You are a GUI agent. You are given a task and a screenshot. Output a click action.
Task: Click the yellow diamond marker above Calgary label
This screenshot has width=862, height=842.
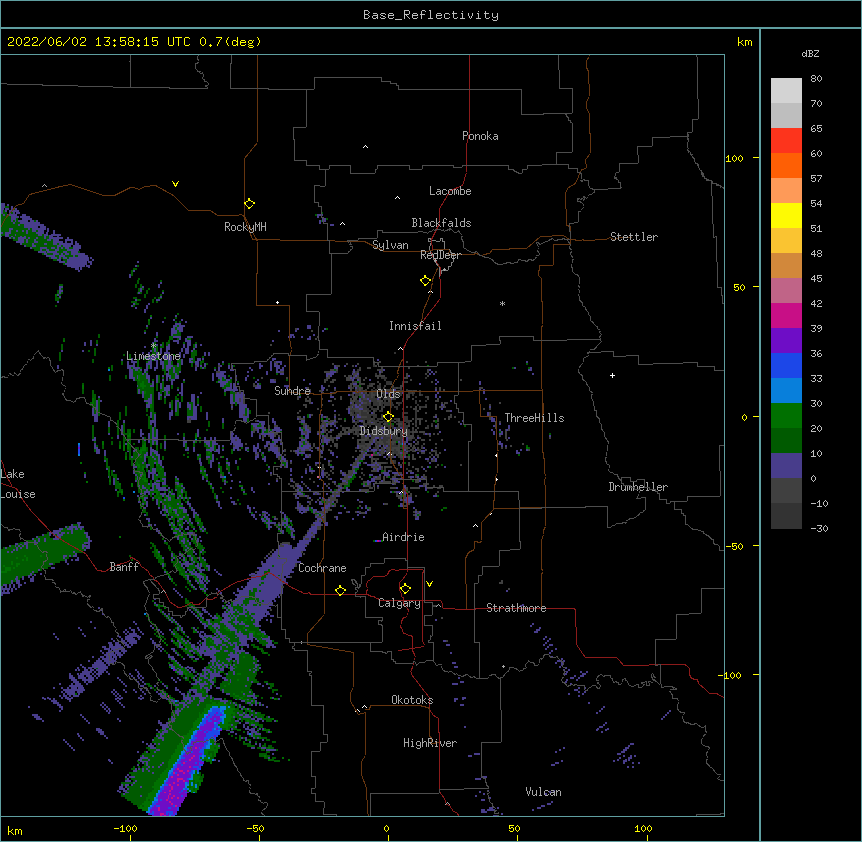tap(405, 589)
